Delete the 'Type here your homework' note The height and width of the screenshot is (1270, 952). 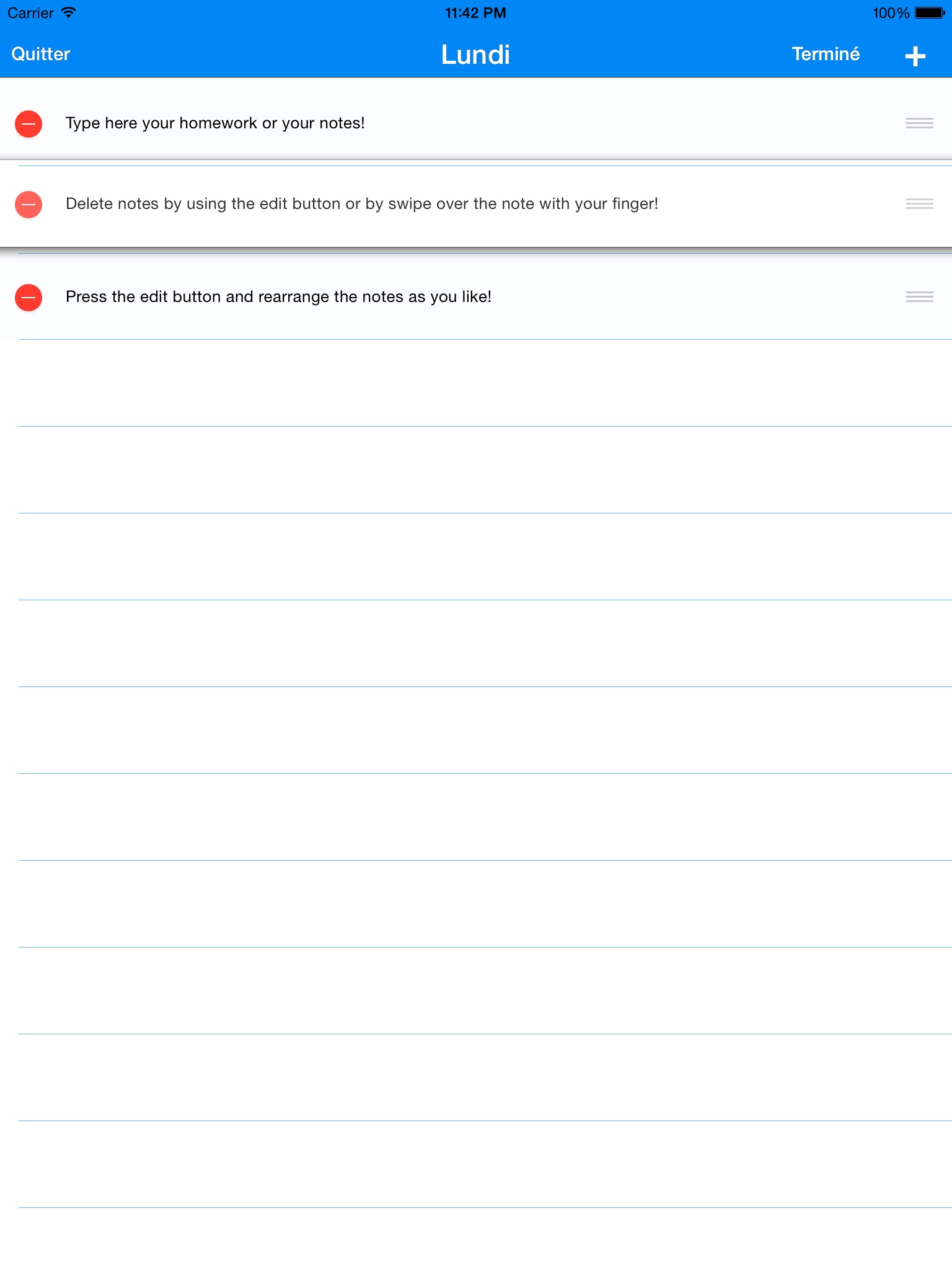pos(29,123)
